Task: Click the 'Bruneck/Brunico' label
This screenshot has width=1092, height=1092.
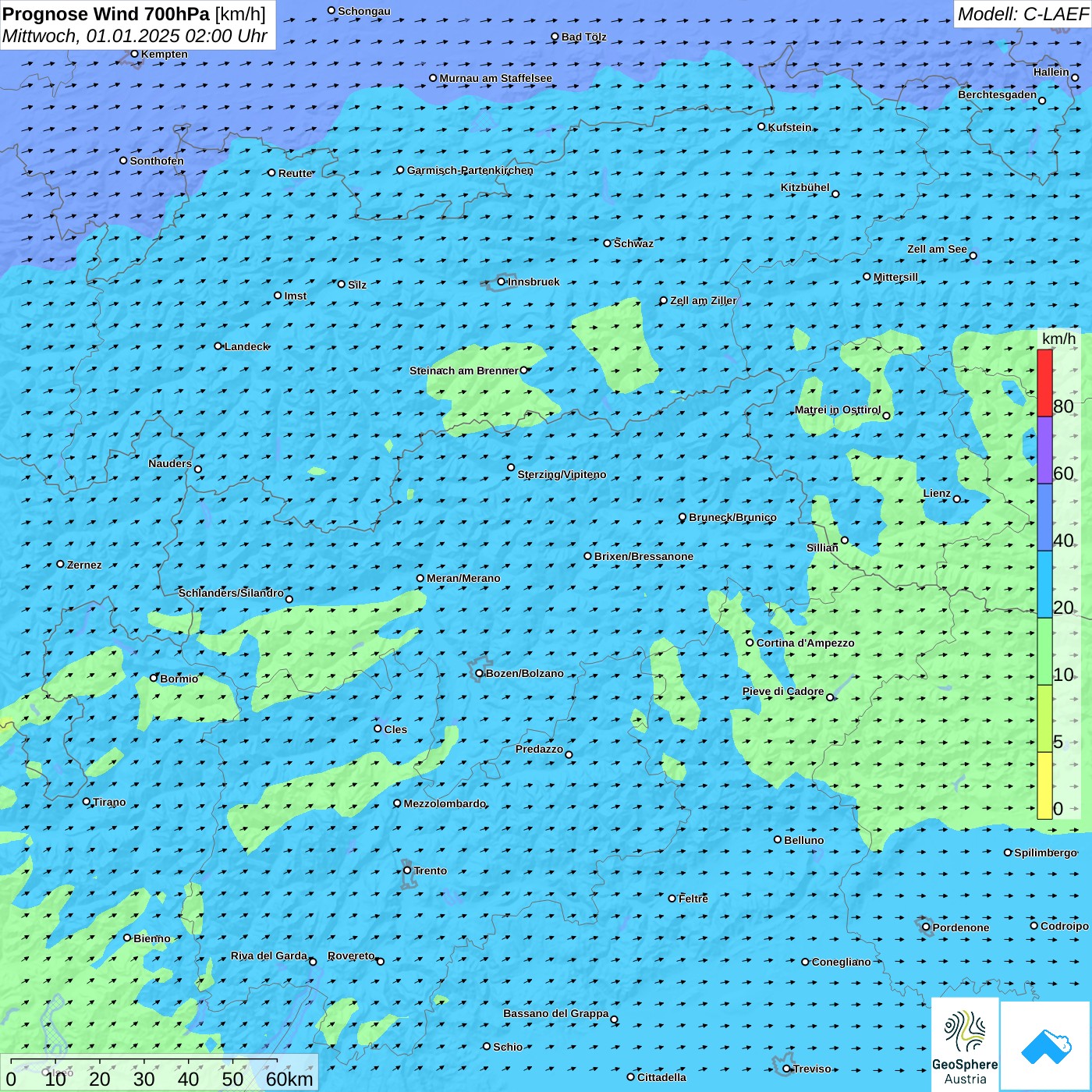Action: (732, 517)
